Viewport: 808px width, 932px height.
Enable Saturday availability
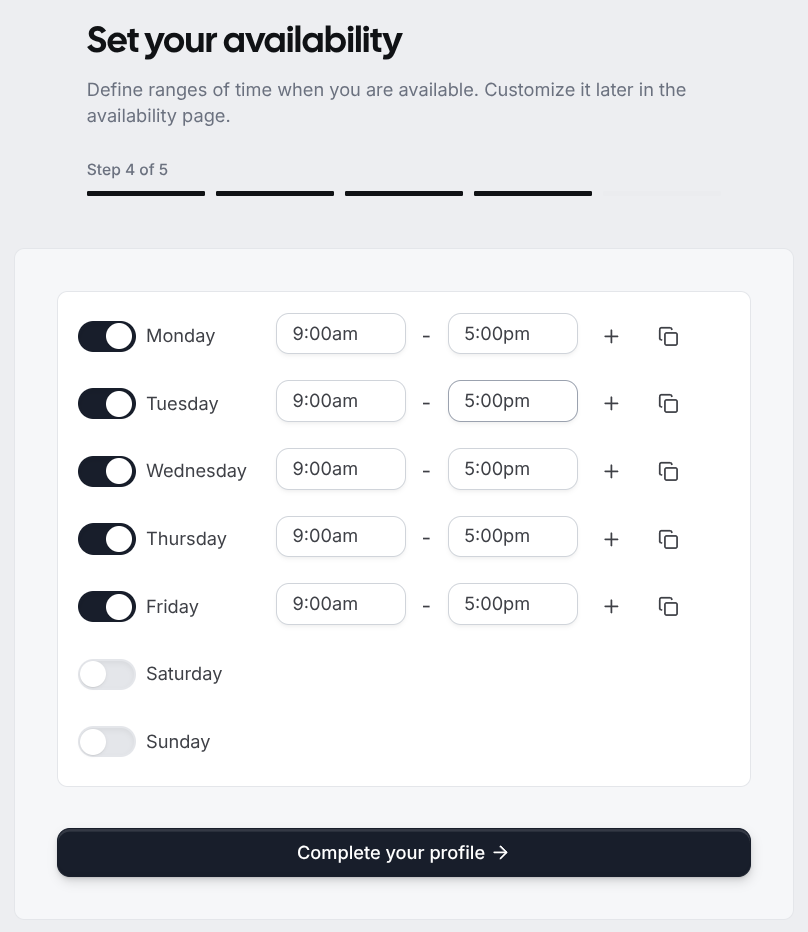[107, 675]
